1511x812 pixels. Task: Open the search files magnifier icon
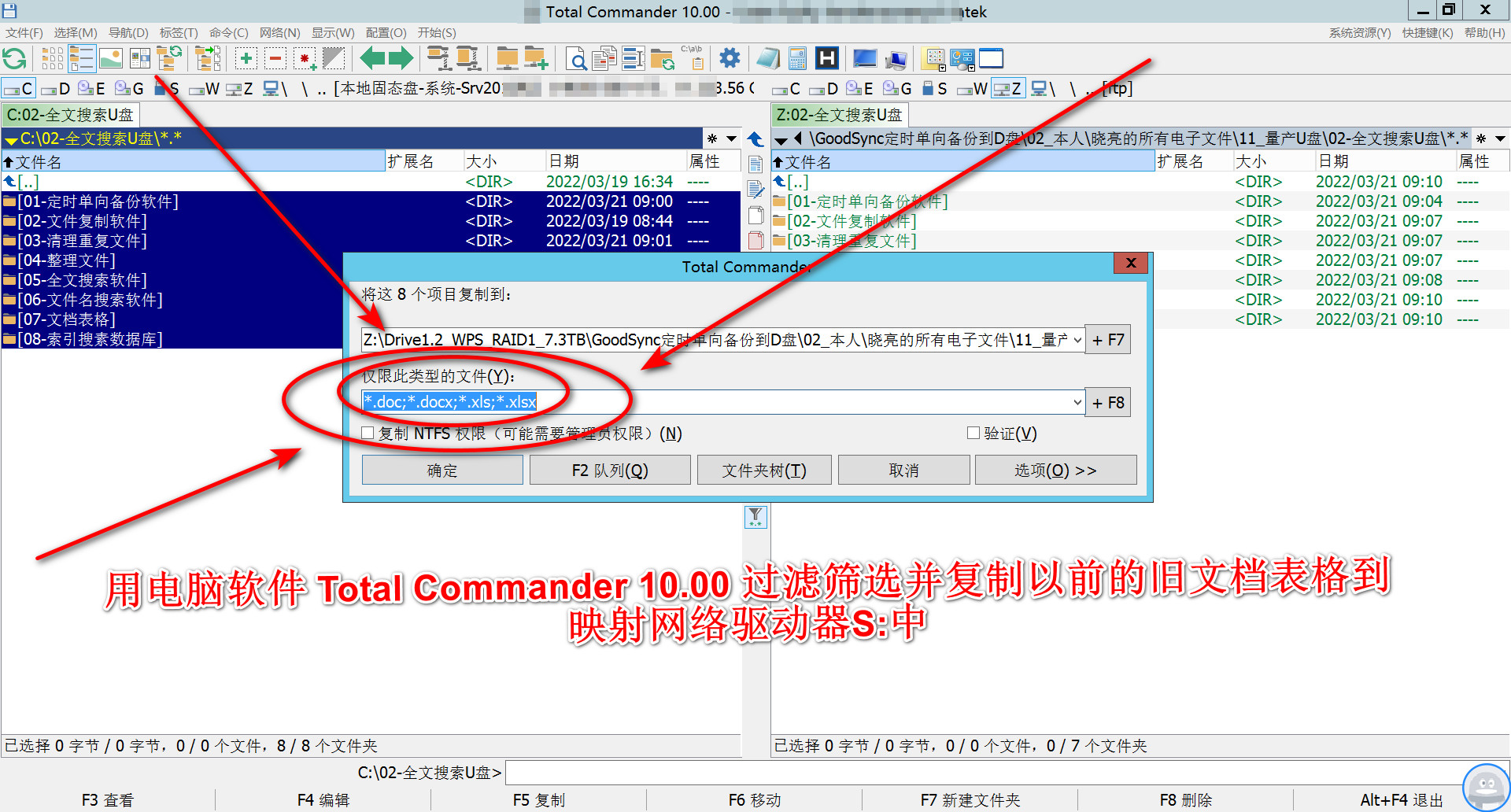[x=577, y=58]
